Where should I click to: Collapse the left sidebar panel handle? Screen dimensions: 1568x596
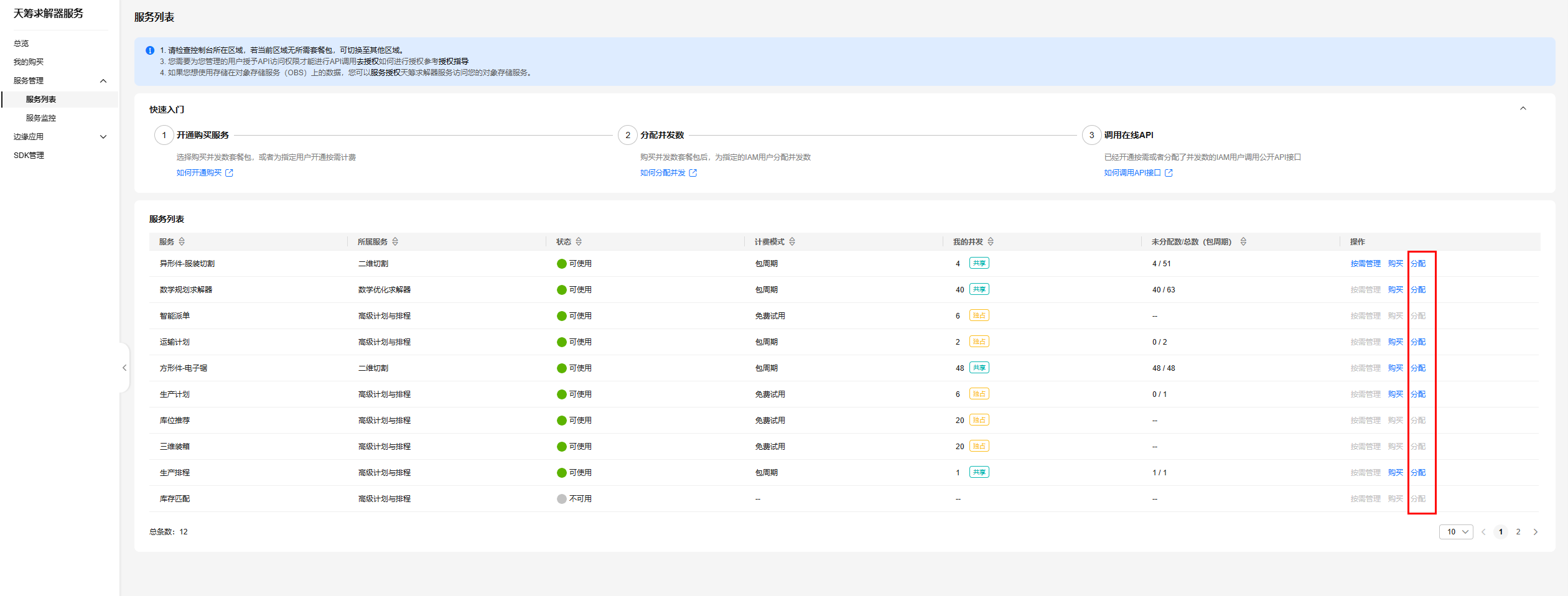[124, 368]
